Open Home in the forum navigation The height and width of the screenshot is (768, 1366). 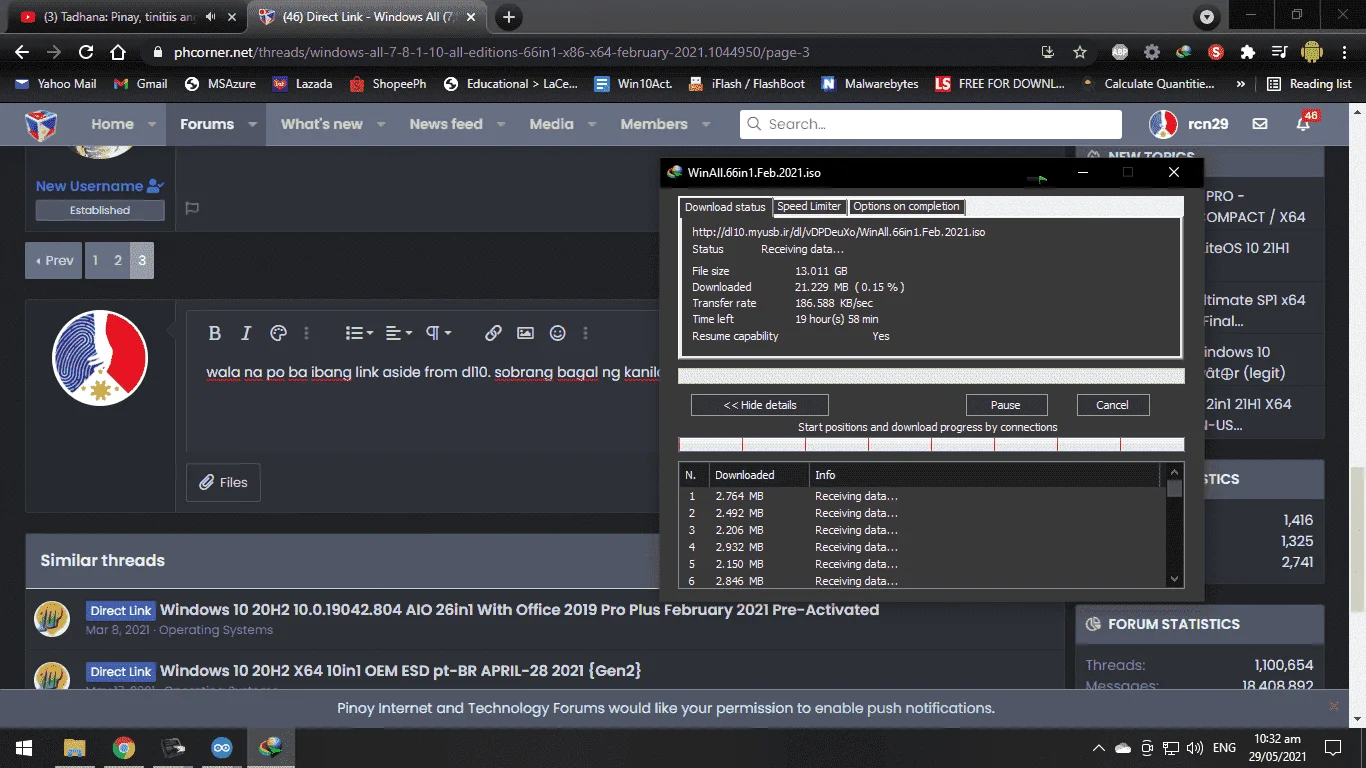point(112,124)
